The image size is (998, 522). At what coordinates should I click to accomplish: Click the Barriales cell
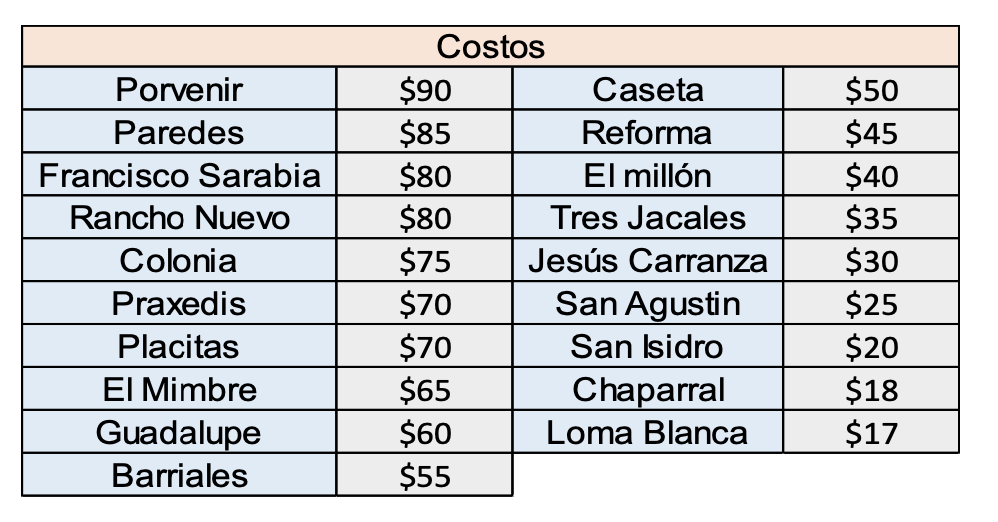(x=179, y=475)
